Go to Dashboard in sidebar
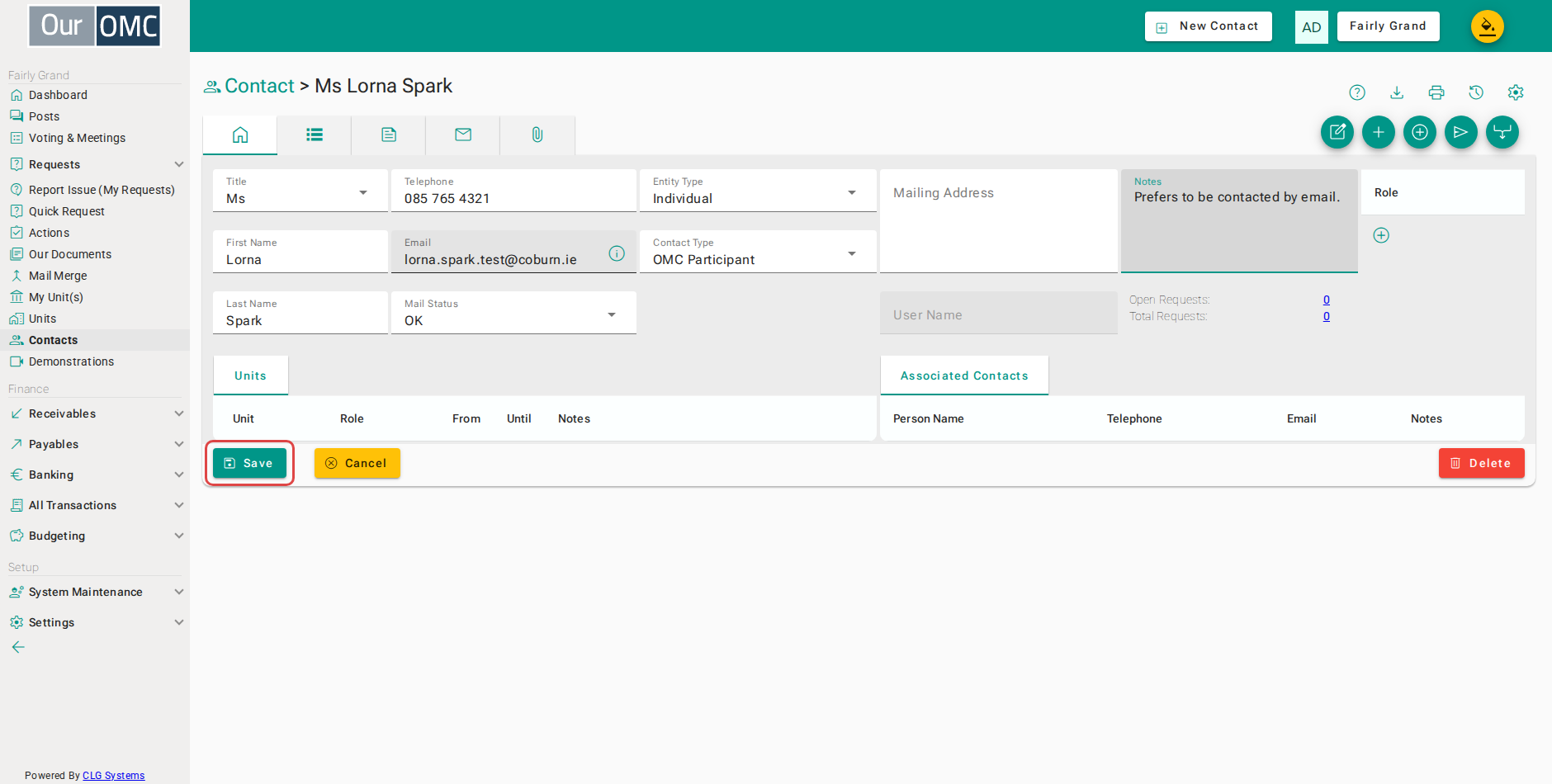 (58, 95)
